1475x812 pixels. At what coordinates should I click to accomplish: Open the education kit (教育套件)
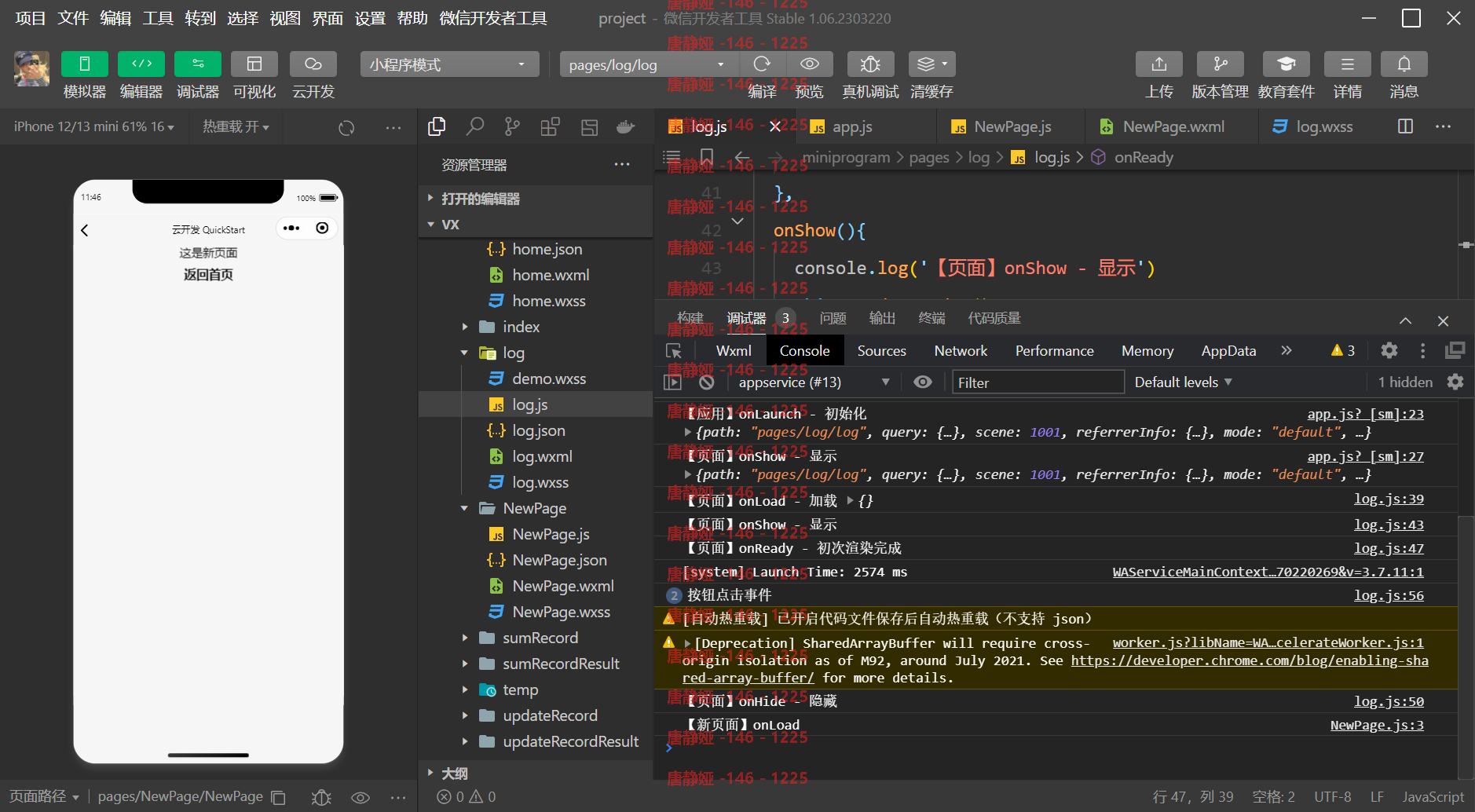(1287, 64)
